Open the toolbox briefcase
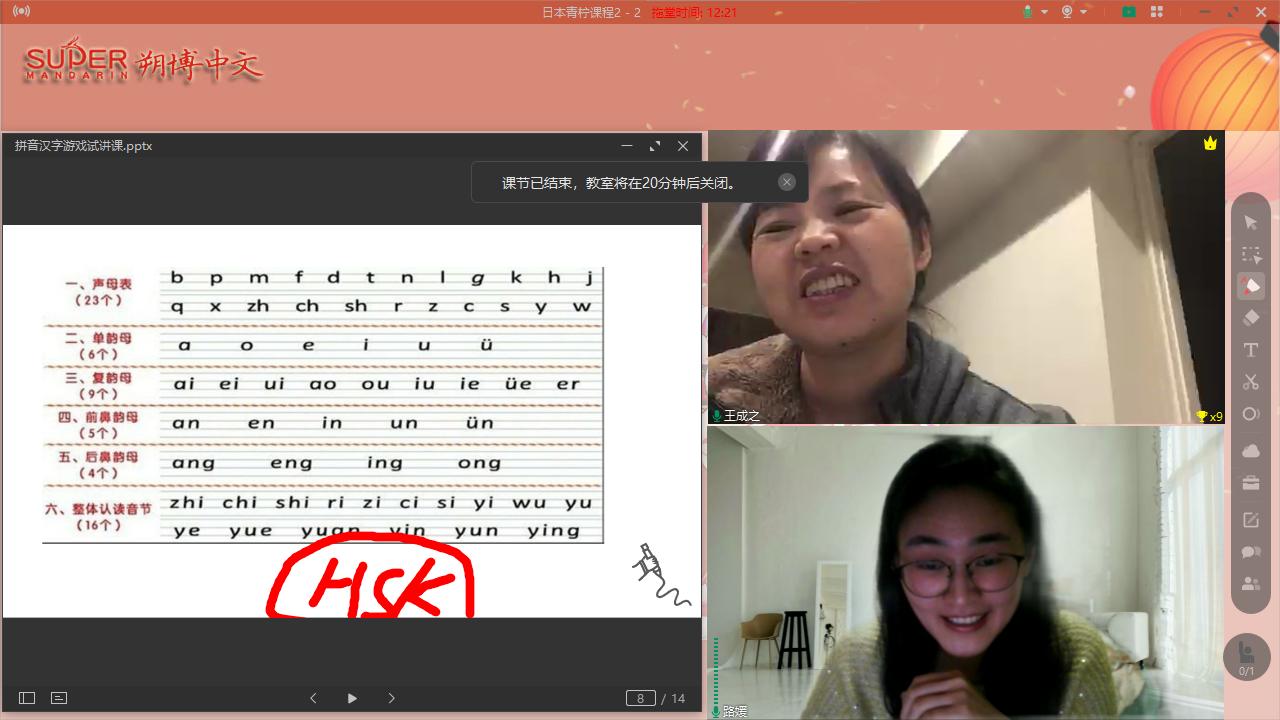Image resolution: width=1280 pixels, height=720 pixels. tap(1250, 484)
